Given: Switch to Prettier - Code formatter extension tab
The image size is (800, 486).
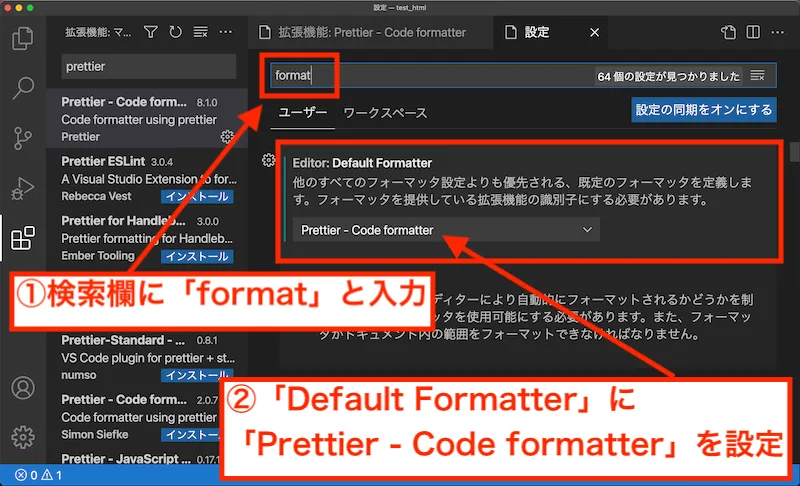Looking at the screenshot, I should (x=371, y=33).
